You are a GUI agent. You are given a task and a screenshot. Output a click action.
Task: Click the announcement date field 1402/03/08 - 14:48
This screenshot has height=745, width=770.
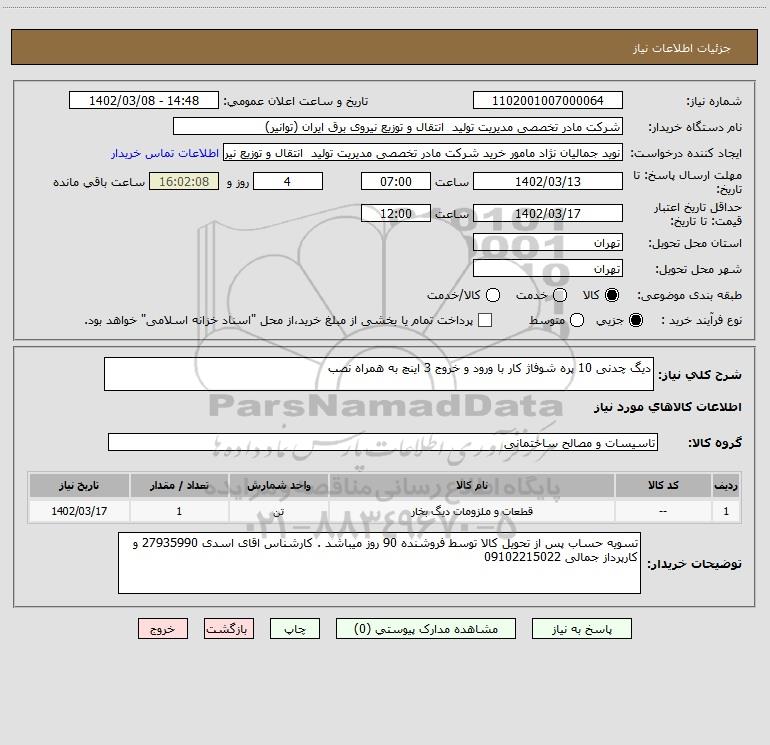144,100
